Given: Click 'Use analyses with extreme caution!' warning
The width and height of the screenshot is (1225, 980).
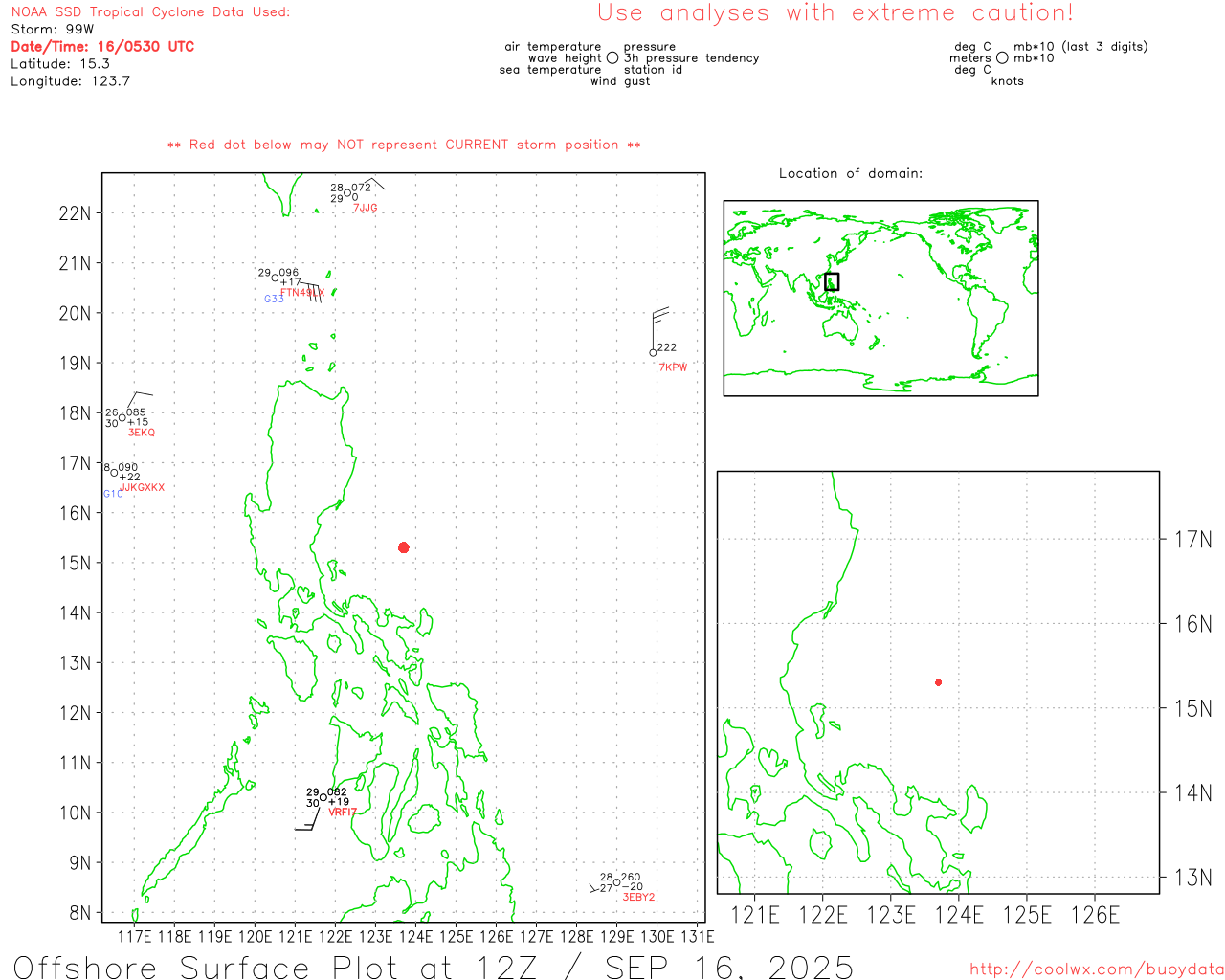Looking at the screenshot, I should click(x=835, y=13).
